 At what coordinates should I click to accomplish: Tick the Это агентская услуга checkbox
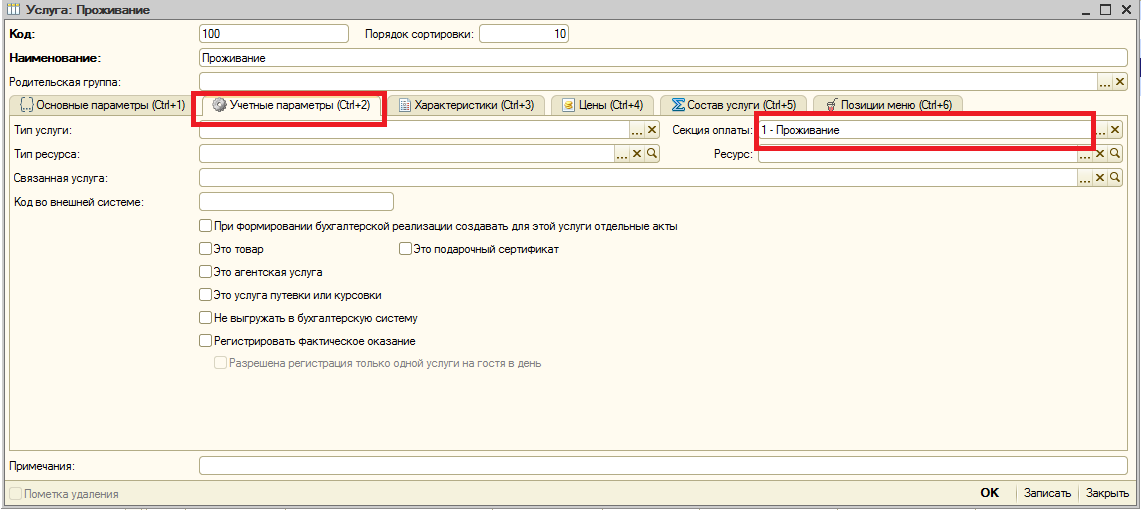[x=205, y=272]
